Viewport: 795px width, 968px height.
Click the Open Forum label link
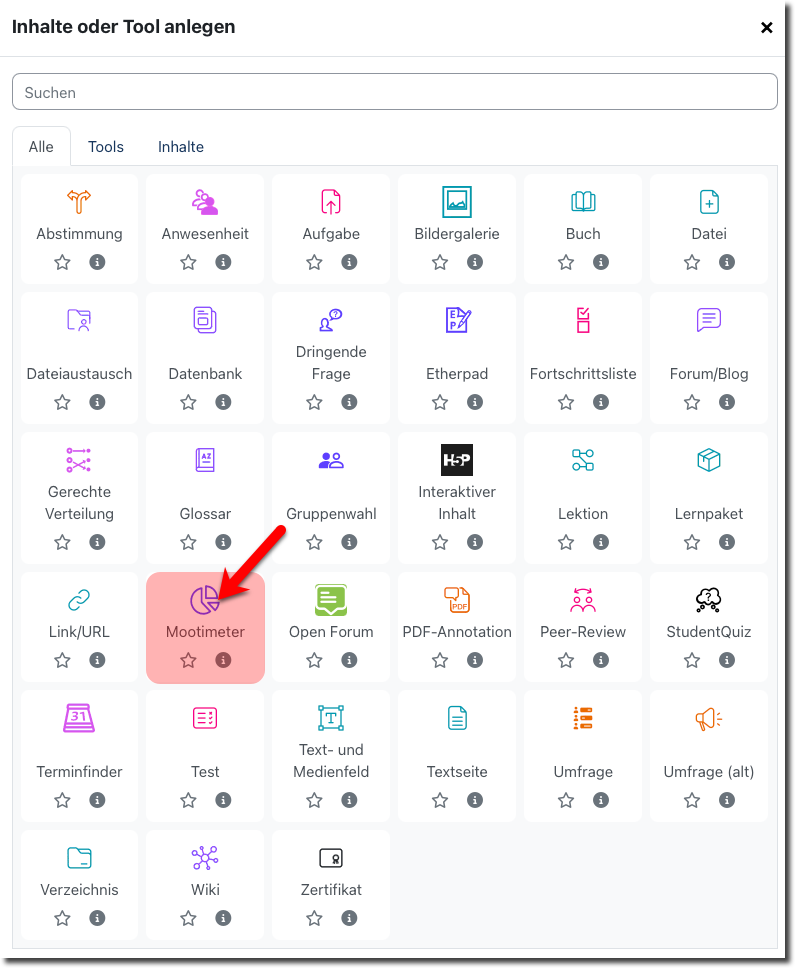click(x=331, y=632)
